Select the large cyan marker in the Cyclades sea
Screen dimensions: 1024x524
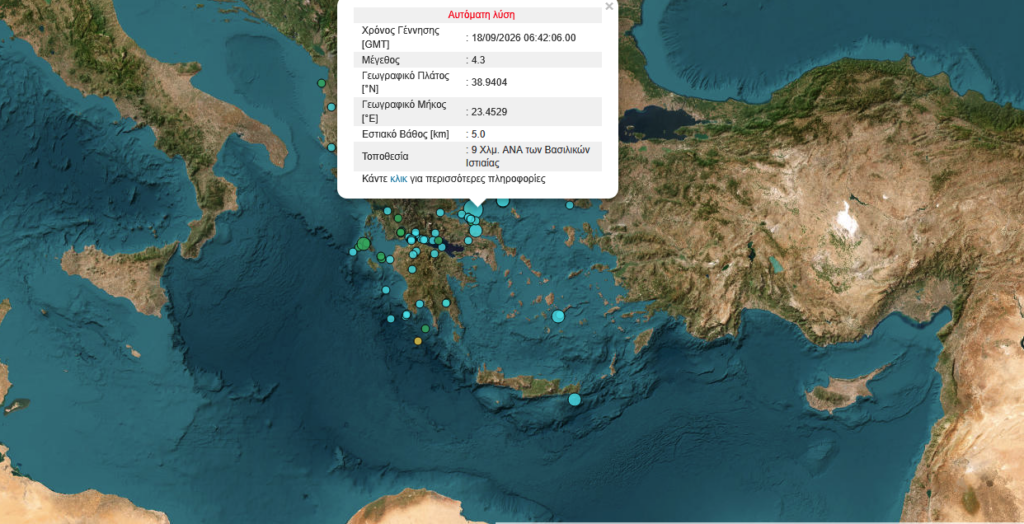(558, 316)
